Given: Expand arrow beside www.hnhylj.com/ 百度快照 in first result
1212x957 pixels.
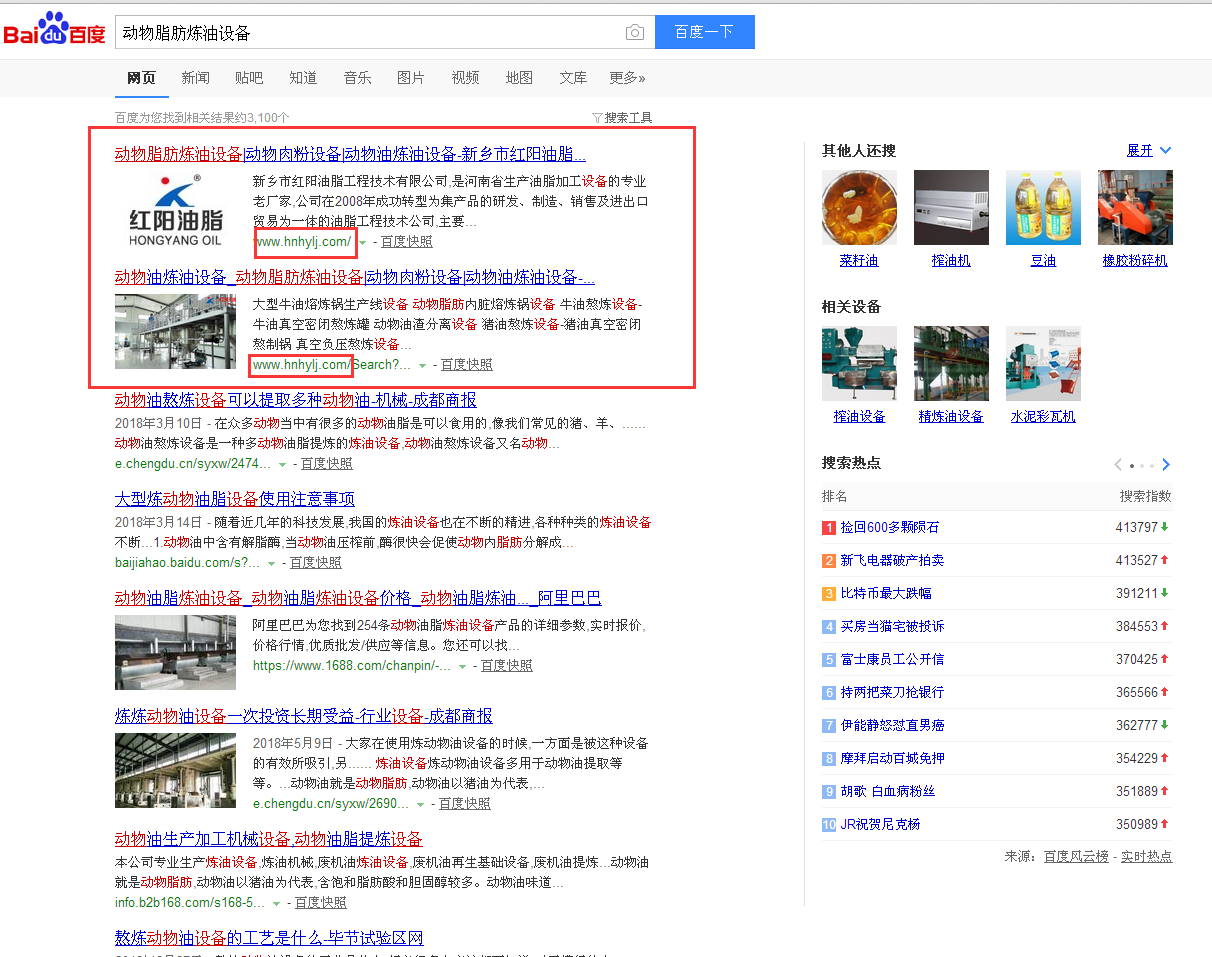Looking at the screenshot, I should (363, 243).
